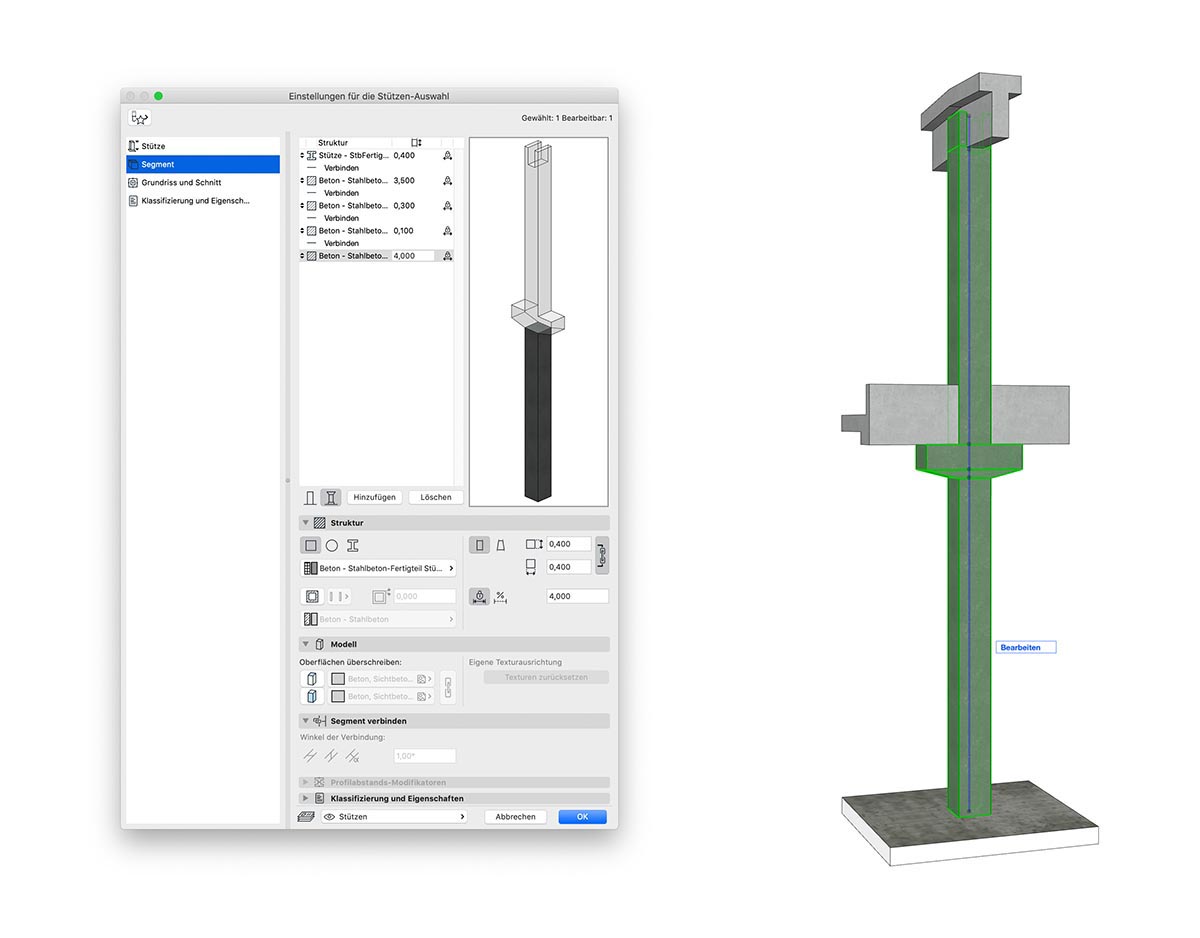The height and width of the screenshot is (938, 1200).
Task: Open the veneer type flyout
Action: (x=338, y=596)
